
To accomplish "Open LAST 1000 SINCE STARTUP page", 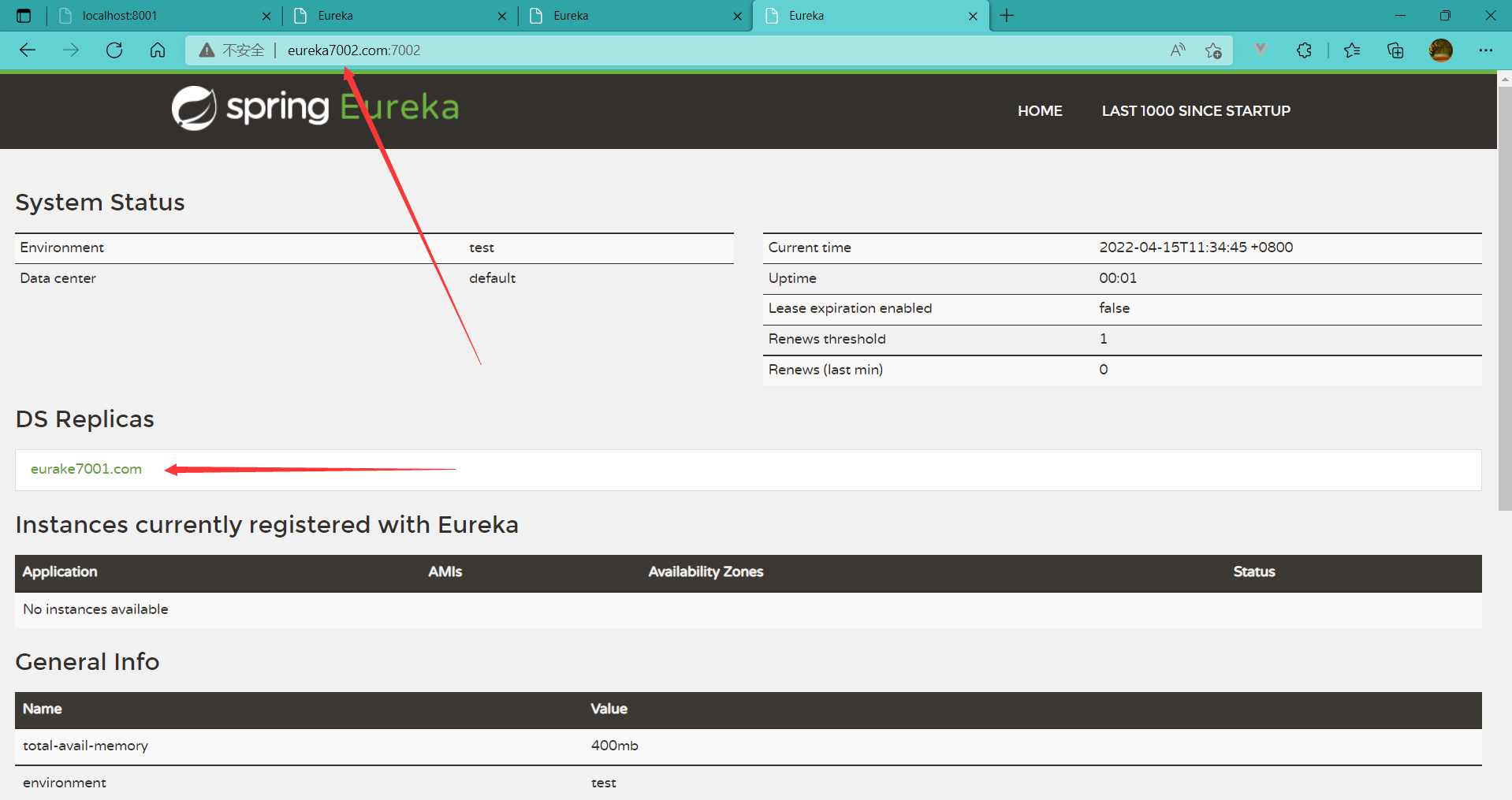I will (1196, 111).
